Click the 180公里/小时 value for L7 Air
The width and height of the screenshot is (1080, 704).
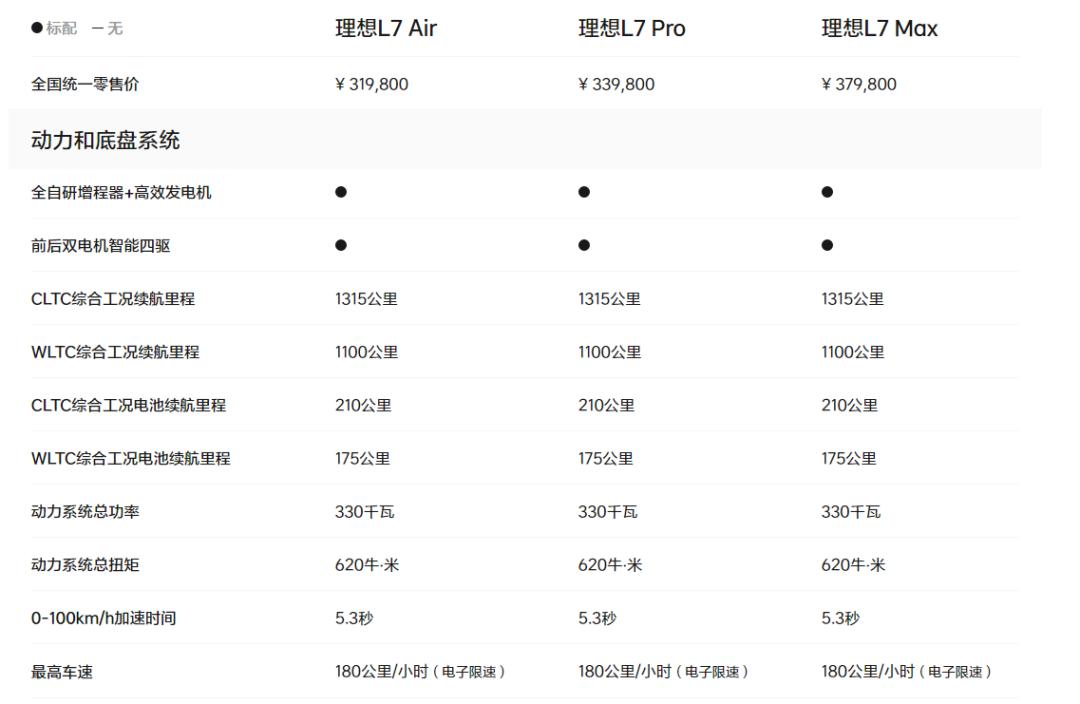421,671
